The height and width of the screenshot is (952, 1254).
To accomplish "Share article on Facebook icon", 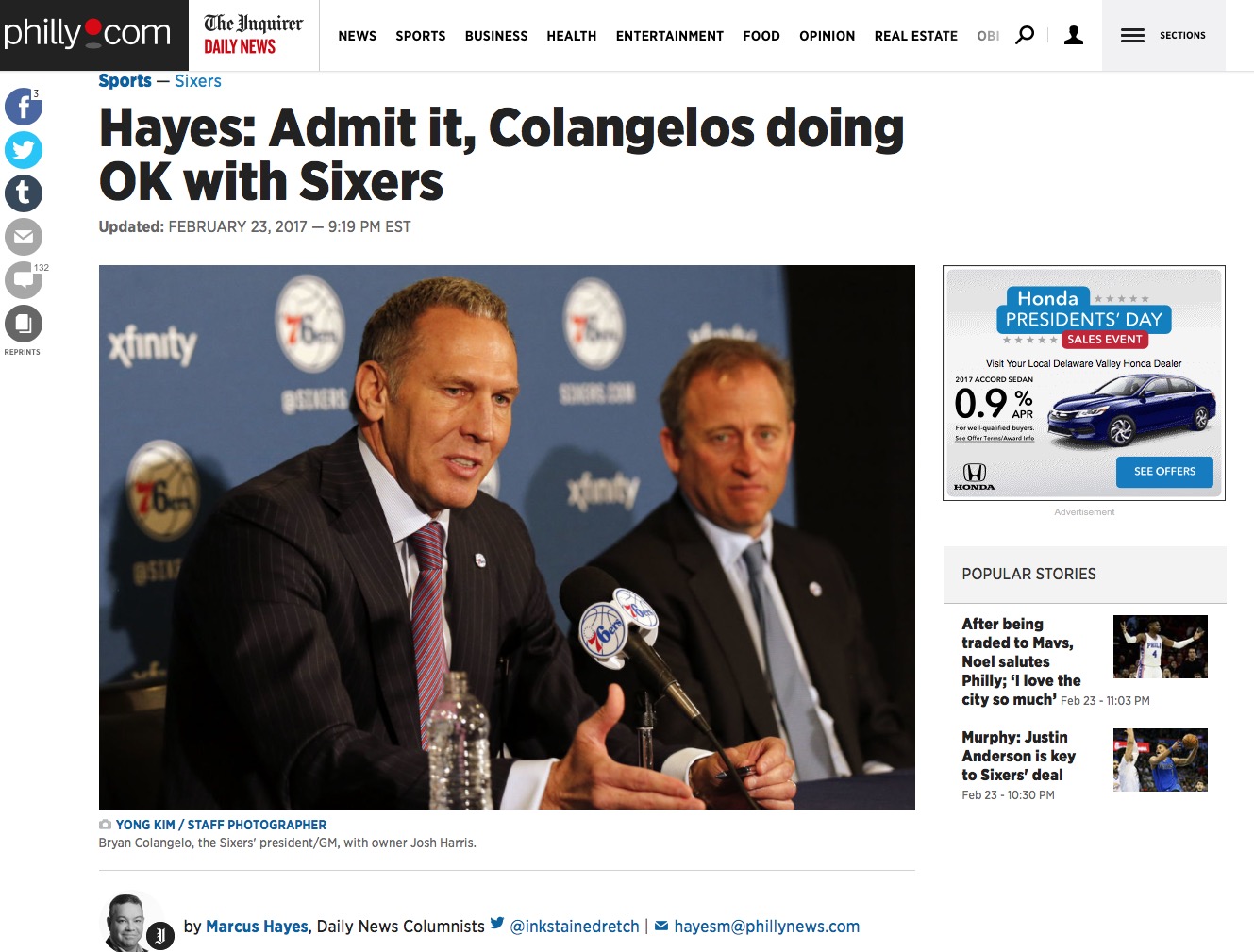I will (24, 107).
